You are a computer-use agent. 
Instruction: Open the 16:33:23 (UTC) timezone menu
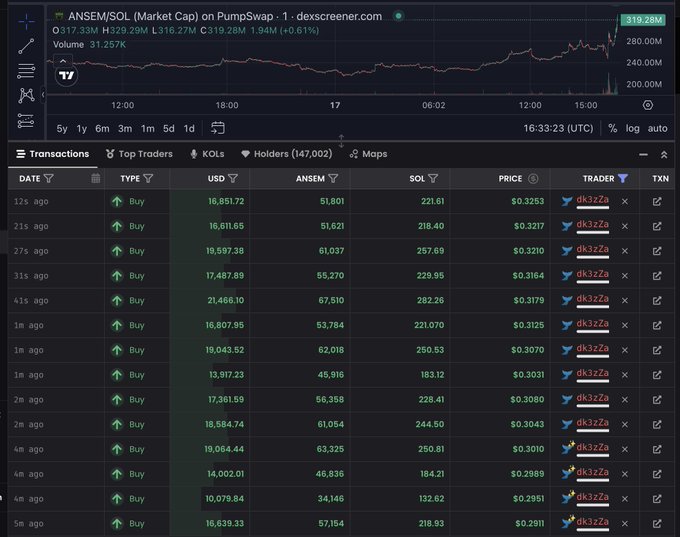(558, 128)
